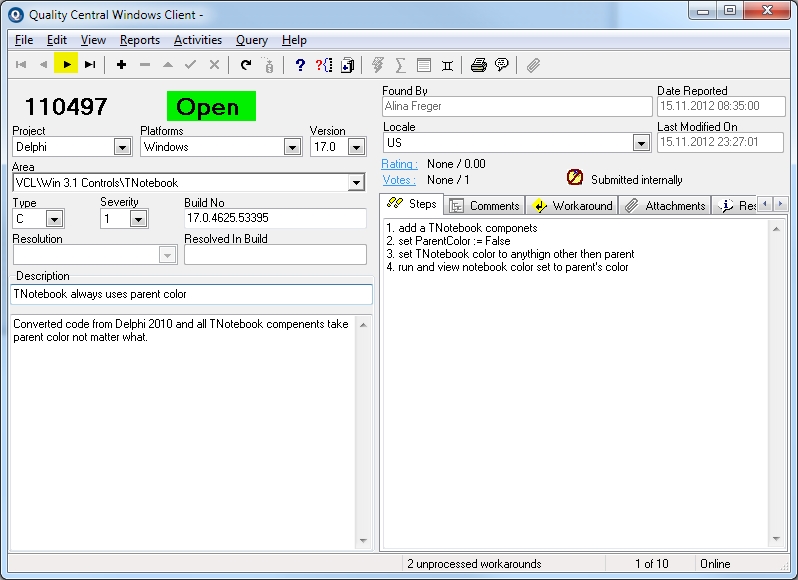Open the Platforms dropdown showing Windows
Viewport: 798px width, 580px height.
[x=292, y=148]
